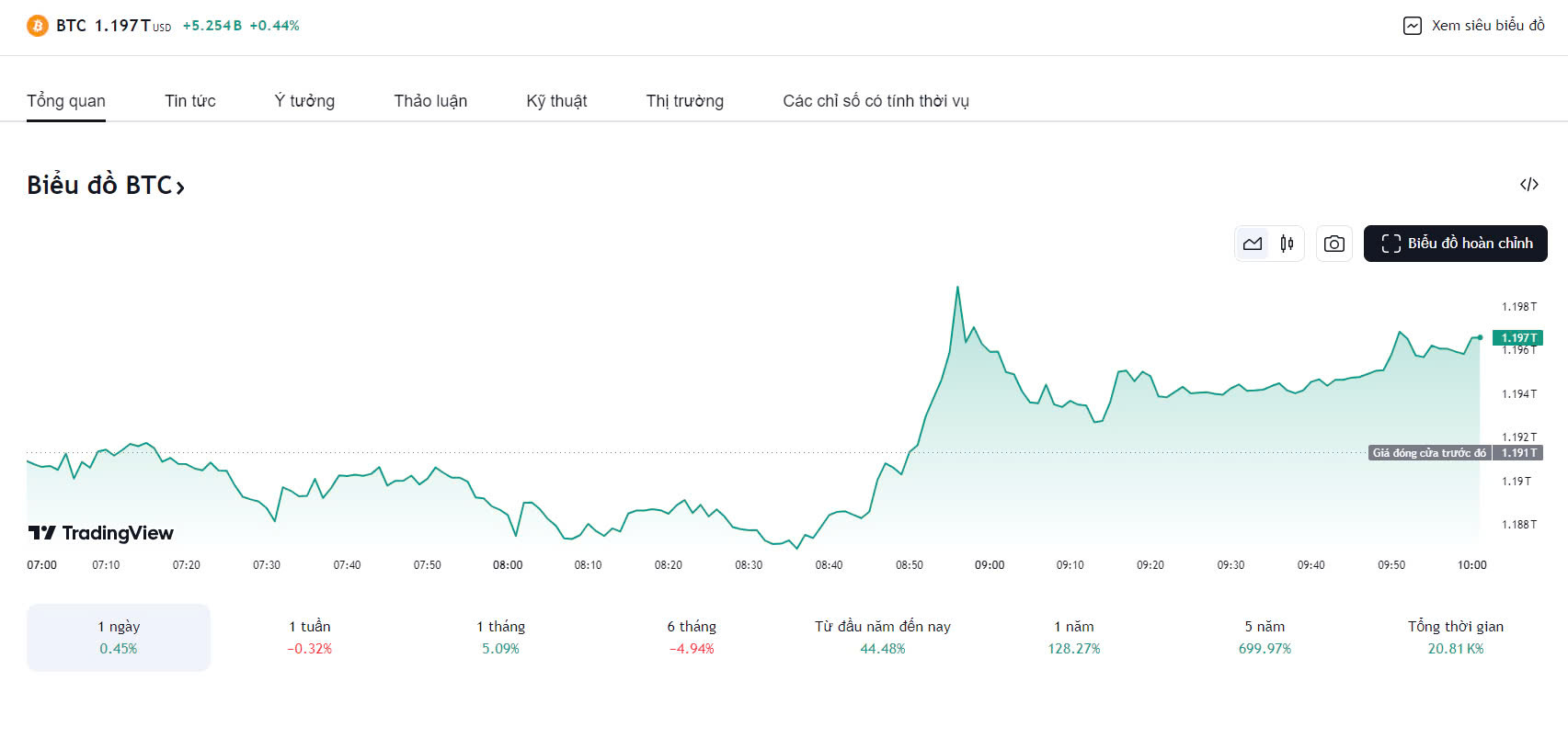Go to the Thảo luận tab
The height and width of the screenshot is (738, 1568).
tap(430, 101)
